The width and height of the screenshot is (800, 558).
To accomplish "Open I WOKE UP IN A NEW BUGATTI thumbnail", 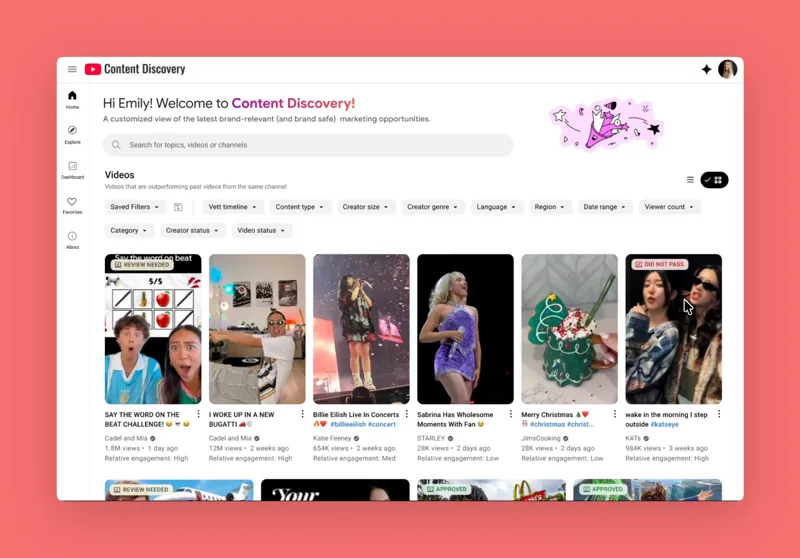I will [257, 329].
